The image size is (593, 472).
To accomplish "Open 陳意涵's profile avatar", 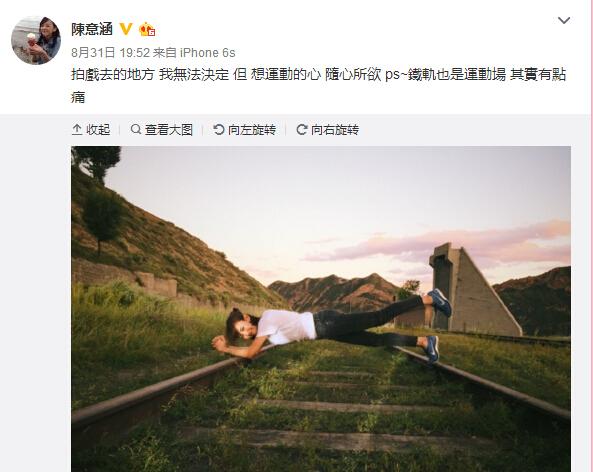I will click(36, 40).
